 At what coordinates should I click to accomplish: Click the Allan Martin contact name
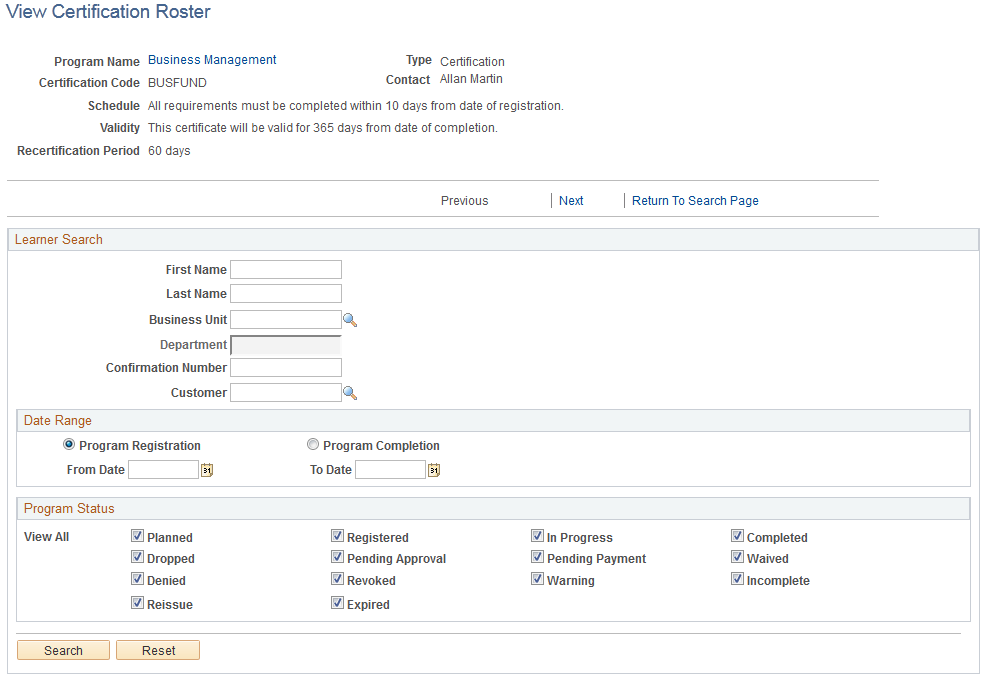pyautogui.click(x=471, y=79)
